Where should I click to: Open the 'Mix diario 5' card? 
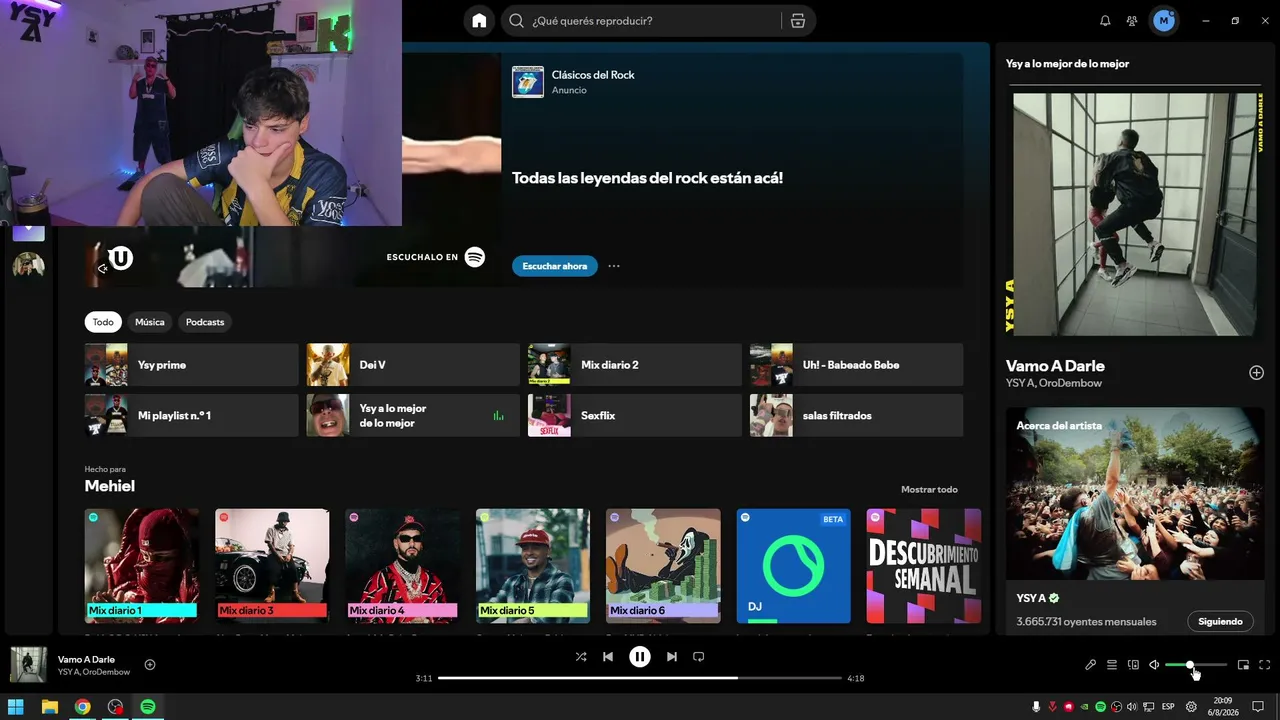click(533, 566)
